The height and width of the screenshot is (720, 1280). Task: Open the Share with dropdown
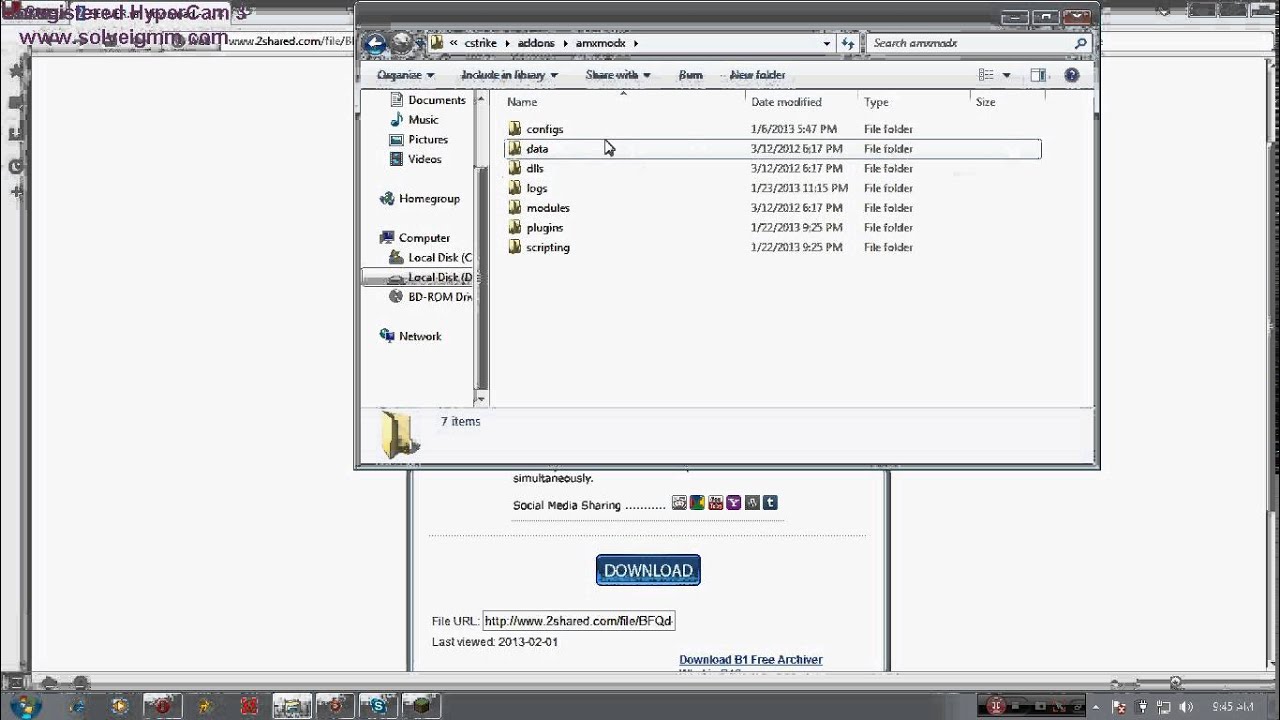618,75
